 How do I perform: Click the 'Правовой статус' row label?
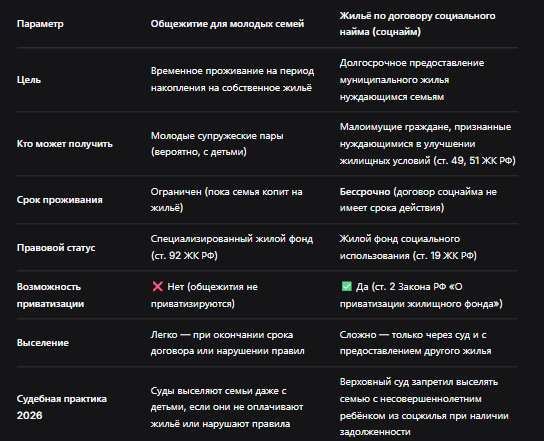point(56,248)
